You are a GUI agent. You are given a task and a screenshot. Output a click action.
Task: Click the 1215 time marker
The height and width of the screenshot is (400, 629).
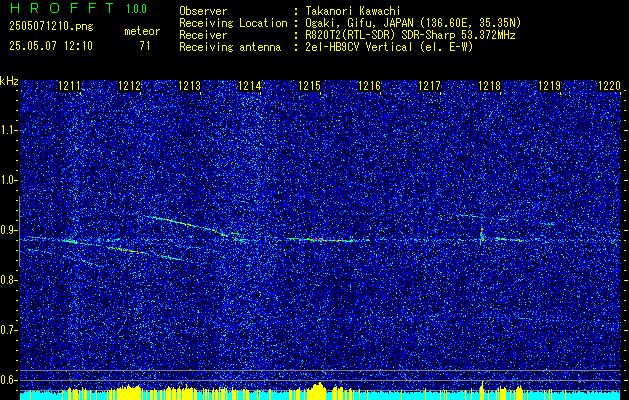(x=309, y=85)
